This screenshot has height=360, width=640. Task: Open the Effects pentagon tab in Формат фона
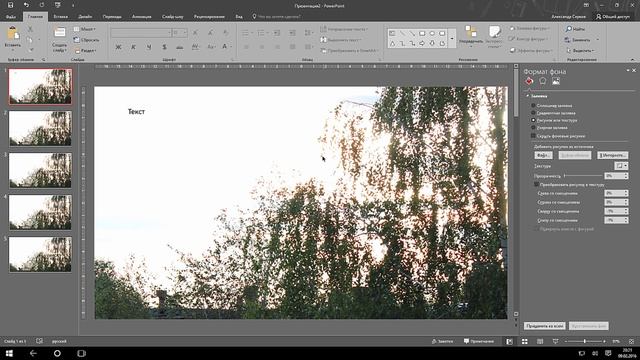542,81
